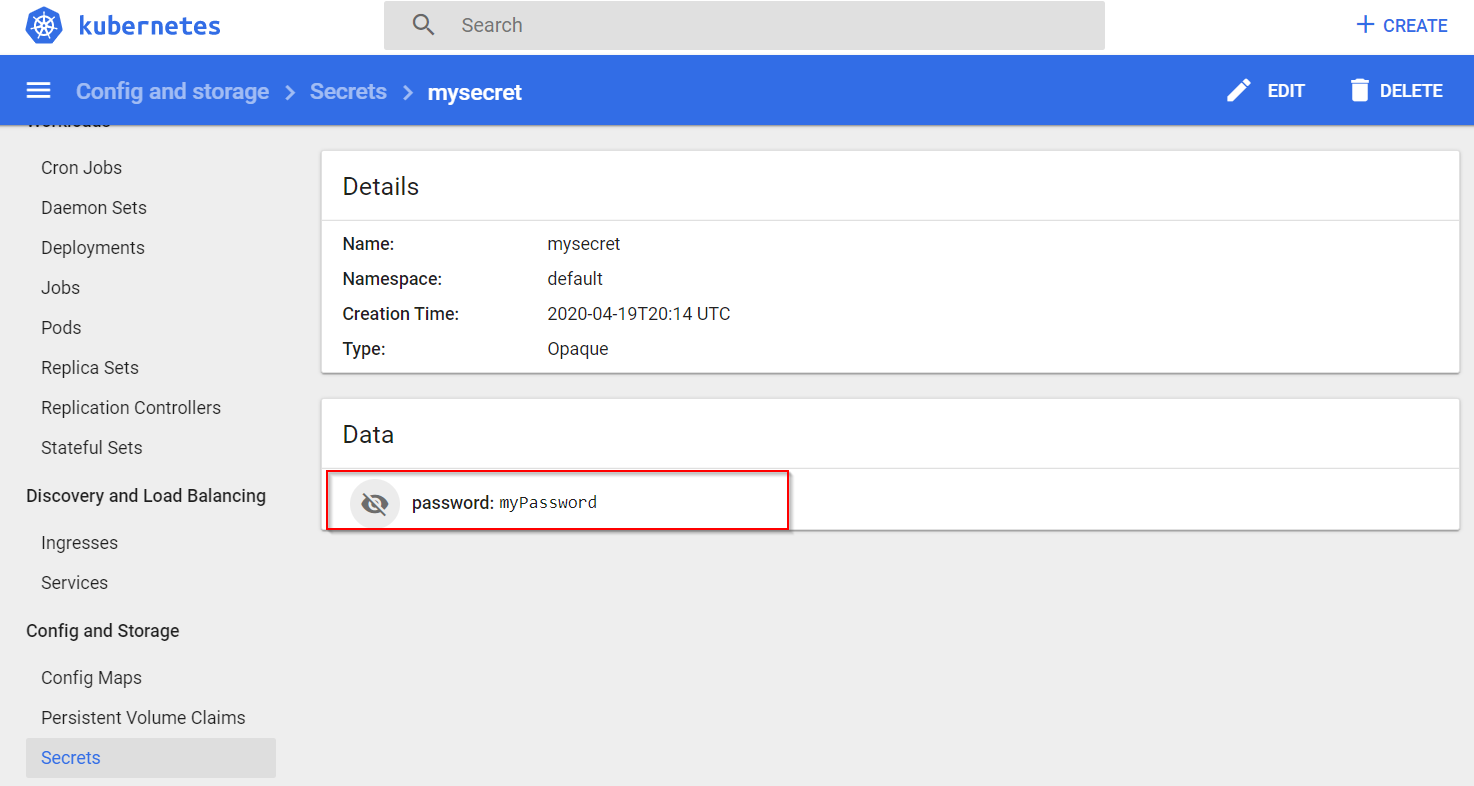Click the plus icon next to CREATE
The height and width of the screenshot is (786, 1474).
click(x=1364, y=25)
